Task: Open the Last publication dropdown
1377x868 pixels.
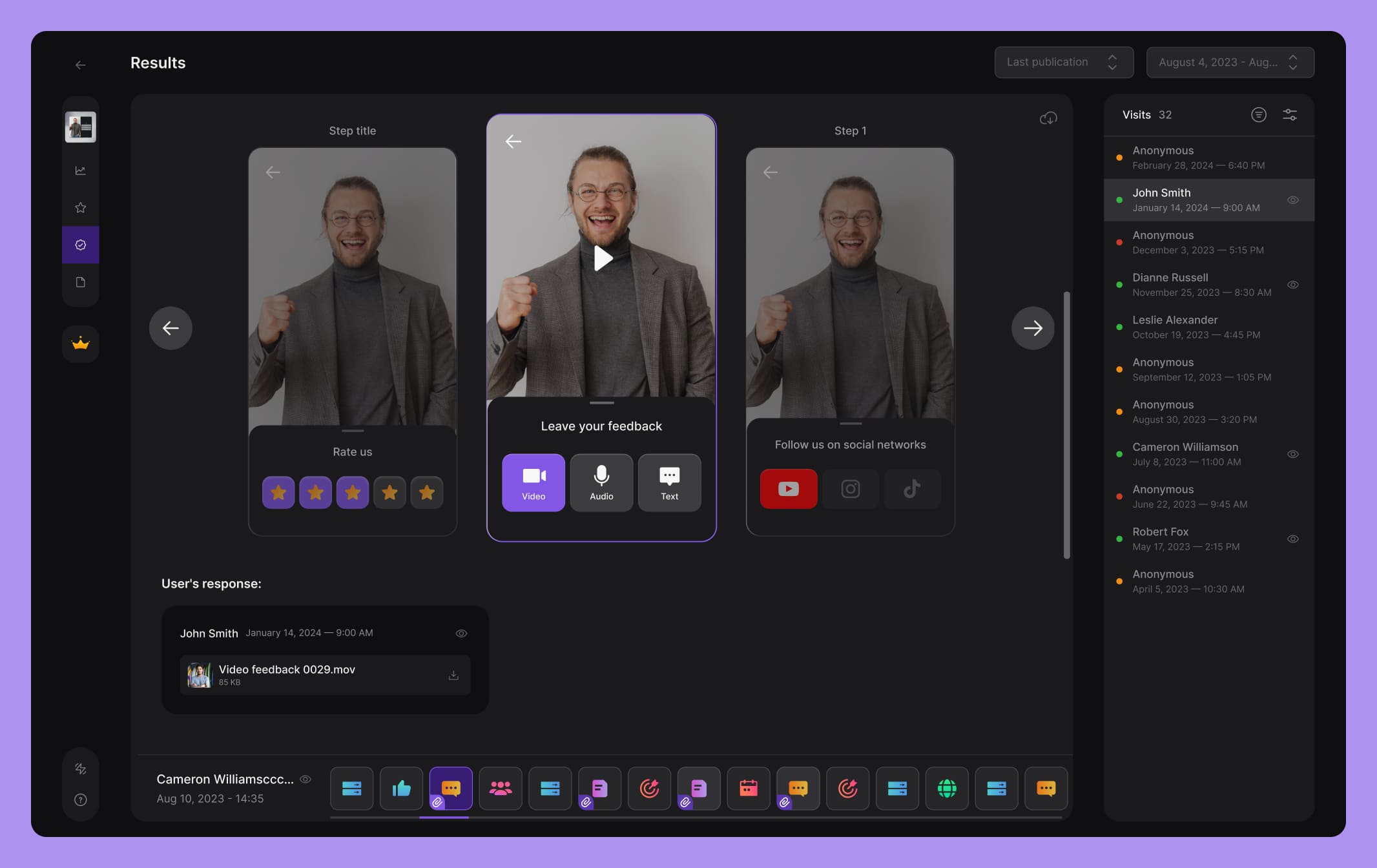Action: click(x=1063, y=63)
